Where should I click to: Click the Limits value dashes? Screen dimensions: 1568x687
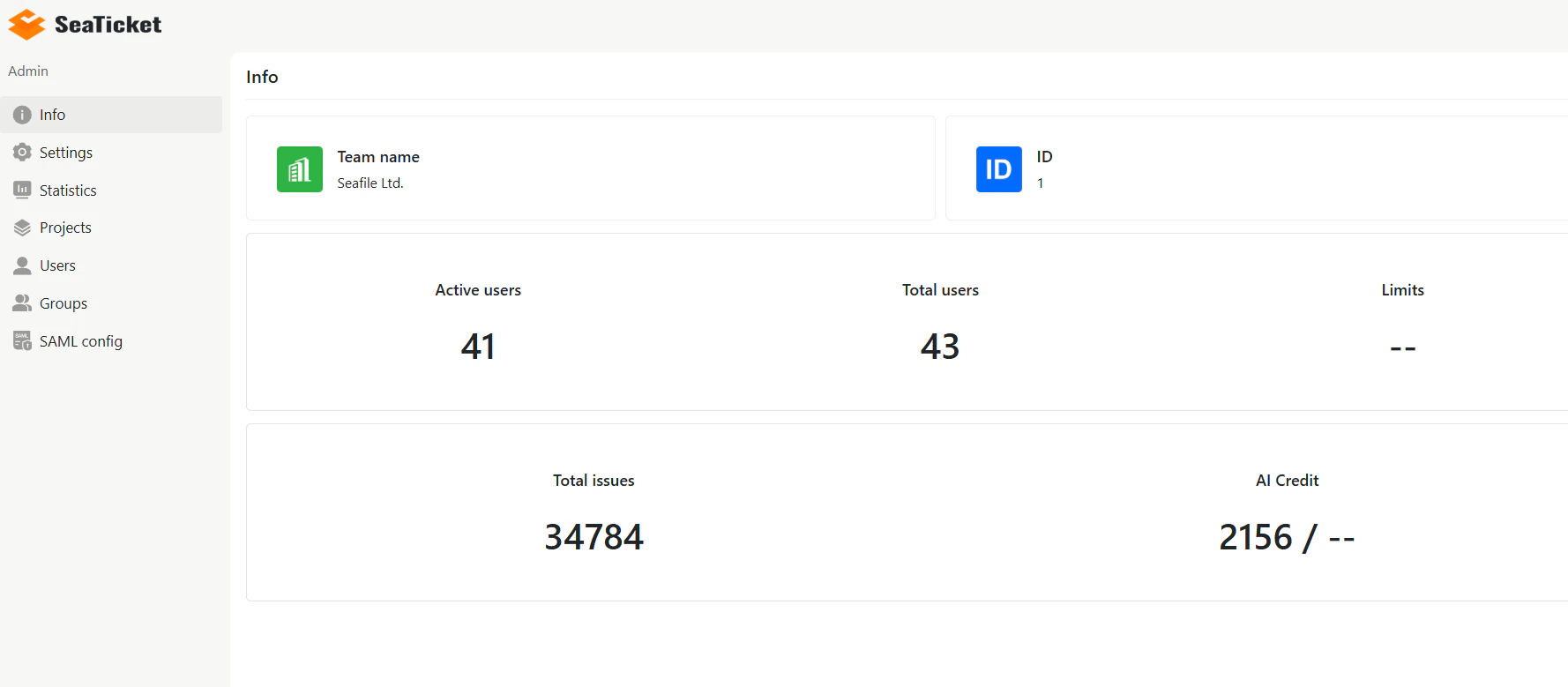pyautogui.click(x=1402, y=348)
